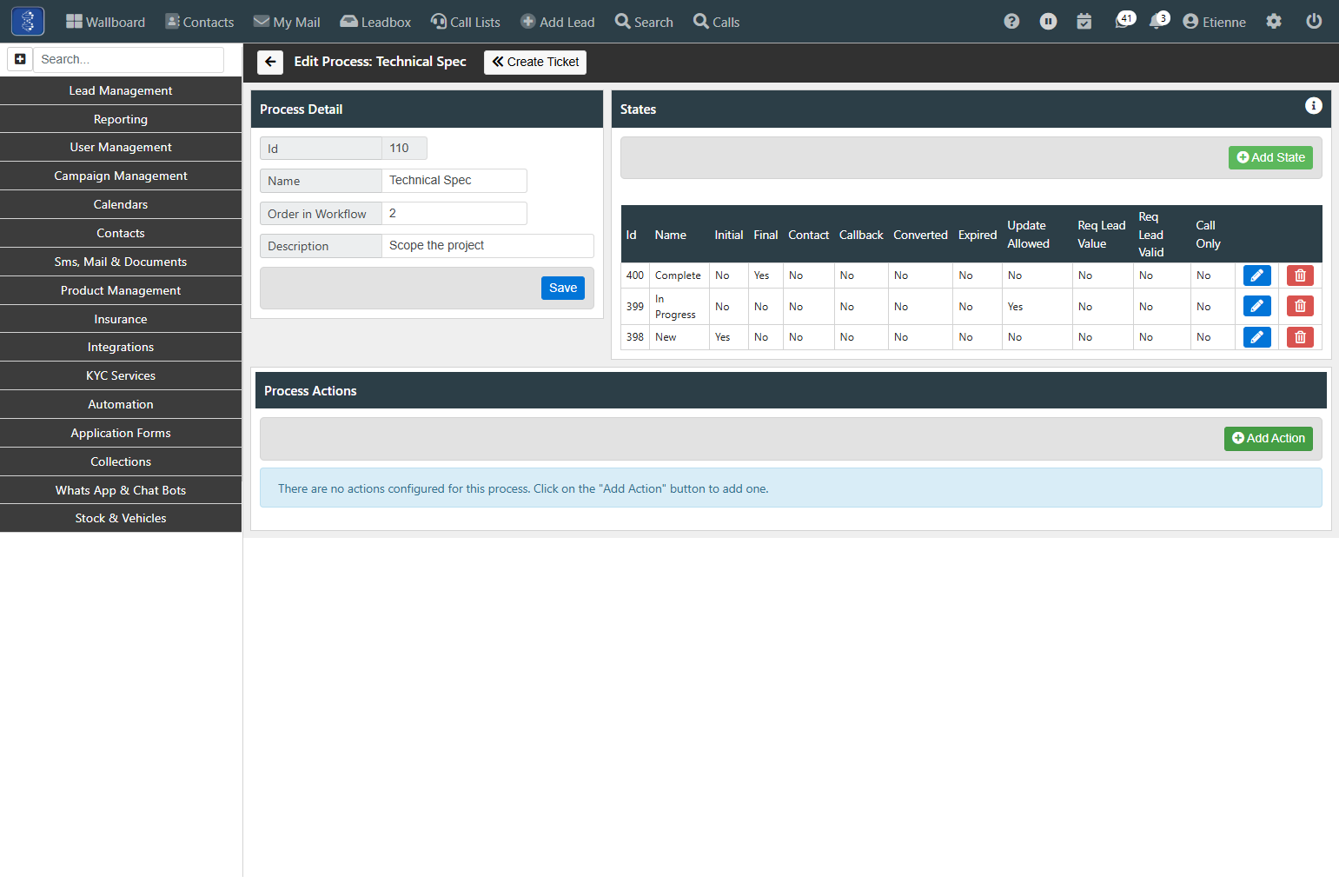Delete the In Progress state

pos(1300,306)
